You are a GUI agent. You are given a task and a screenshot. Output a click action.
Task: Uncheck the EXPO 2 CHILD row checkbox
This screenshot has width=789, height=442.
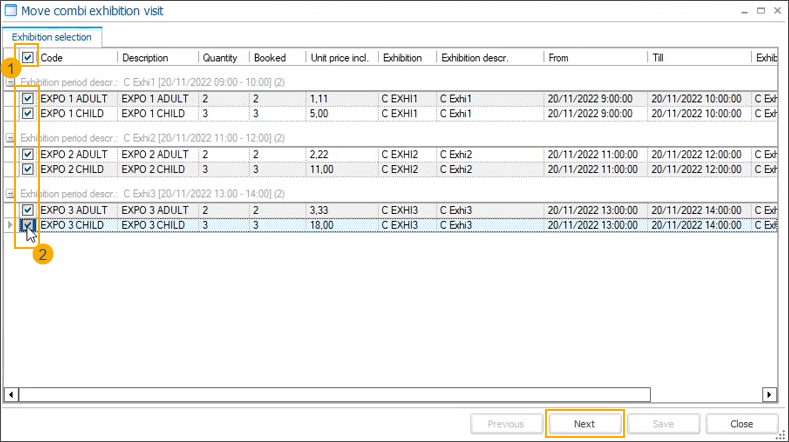pos(28,169)
